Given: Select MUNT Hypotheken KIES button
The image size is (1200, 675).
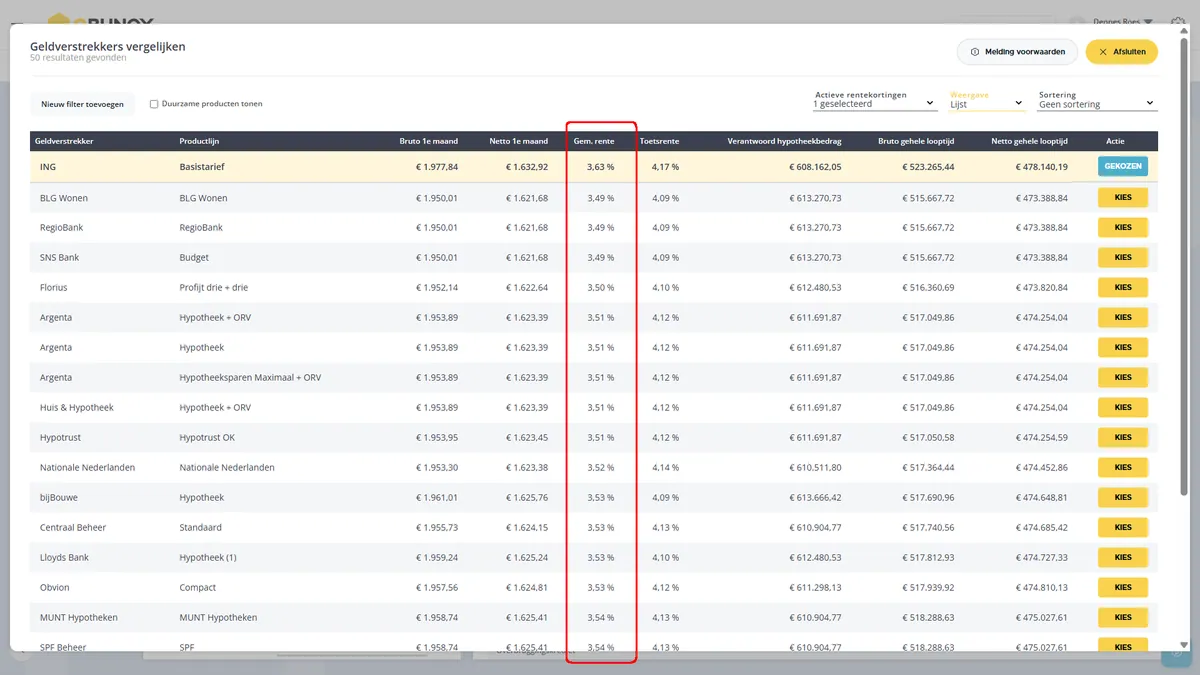Looking at the screenshot, I should tap(1123, 618).
